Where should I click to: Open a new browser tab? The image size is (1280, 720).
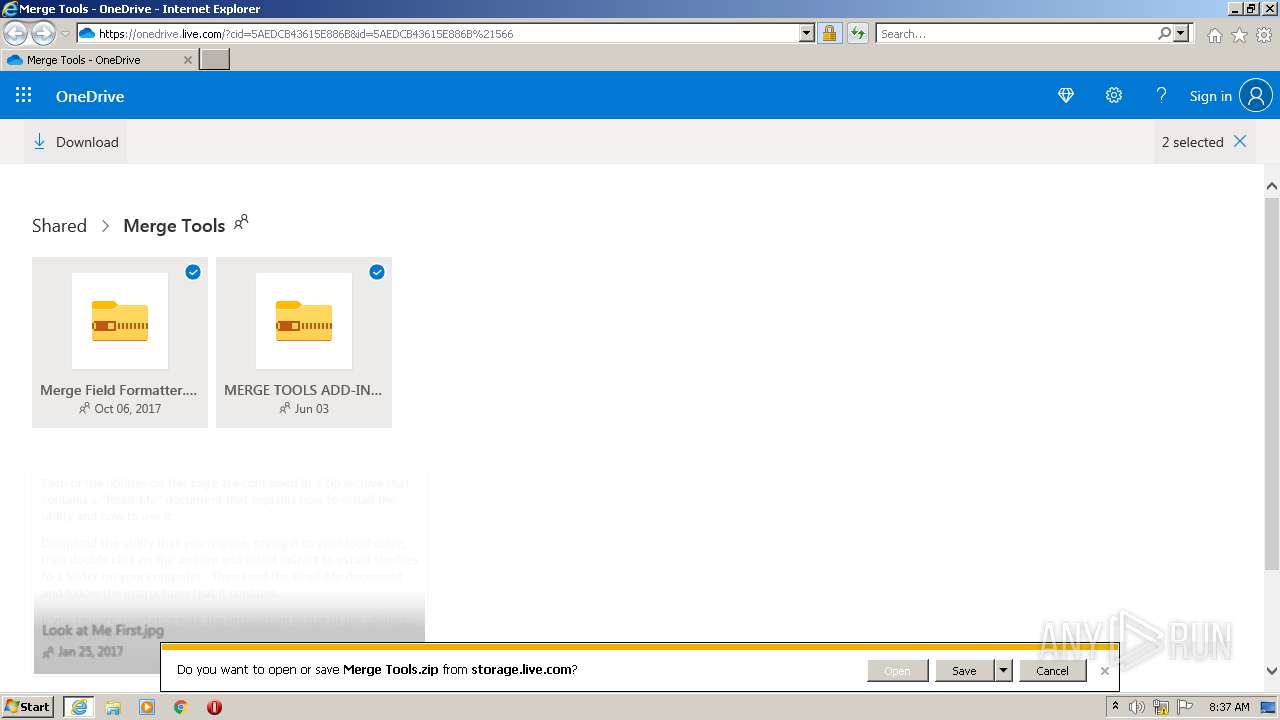[215, 60]
